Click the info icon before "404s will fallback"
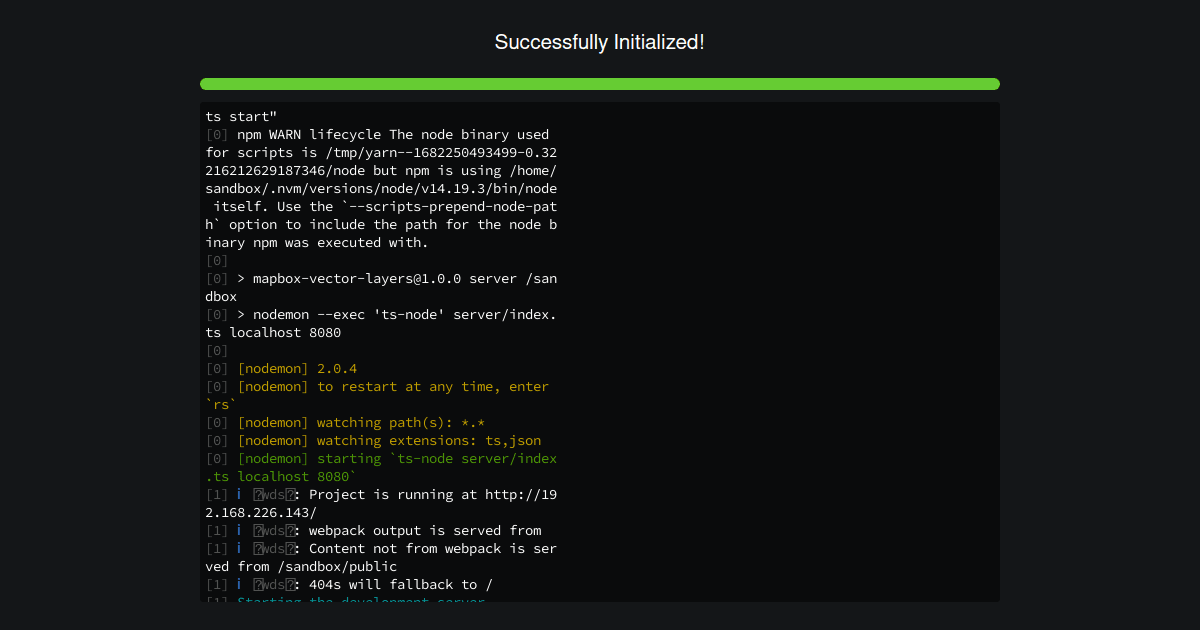 coord(239,585)
